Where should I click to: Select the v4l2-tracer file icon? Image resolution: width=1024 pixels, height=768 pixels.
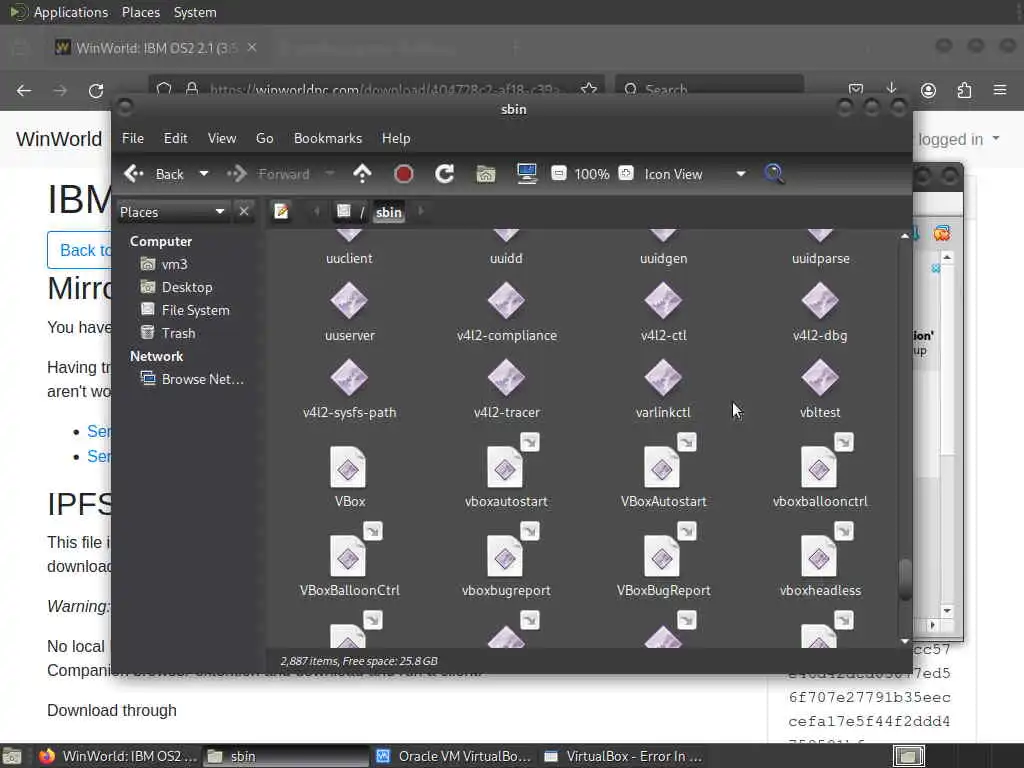(x=506, y=378)
